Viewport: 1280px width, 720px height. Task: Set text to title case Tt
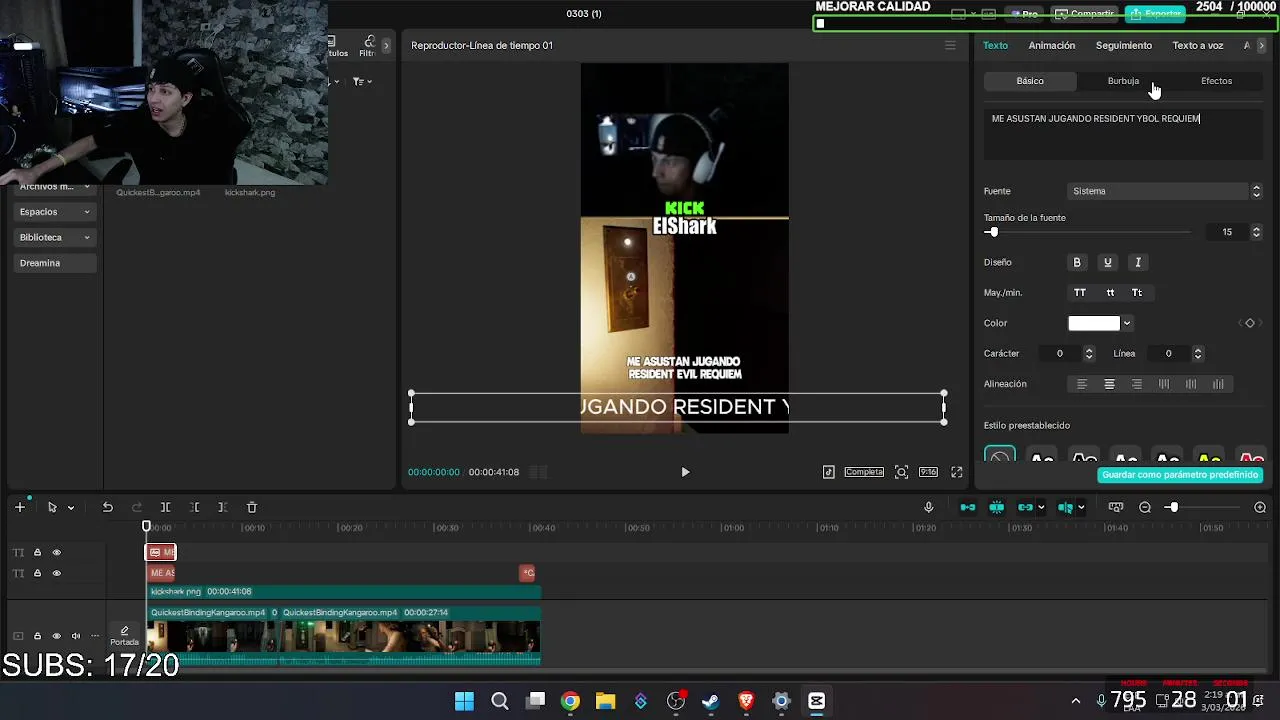pos(1137,293)
